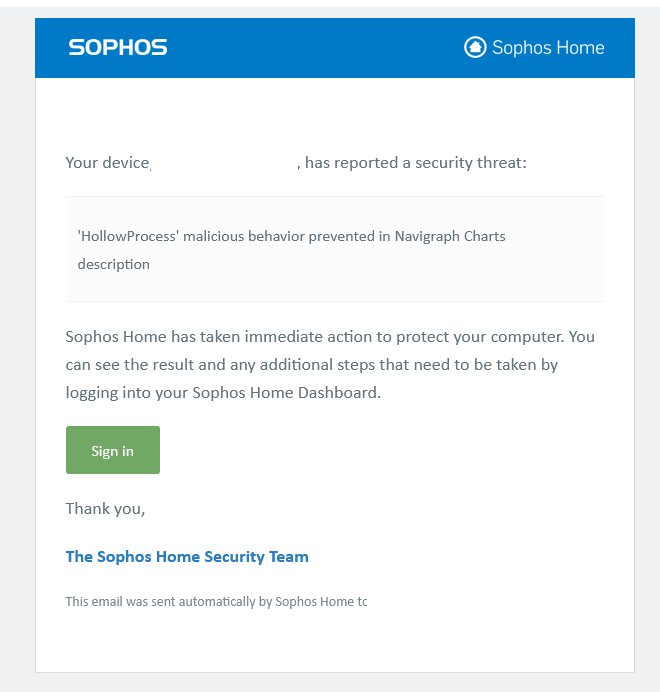Click the 'Thank you,' closing line

[x=105, y=509]
